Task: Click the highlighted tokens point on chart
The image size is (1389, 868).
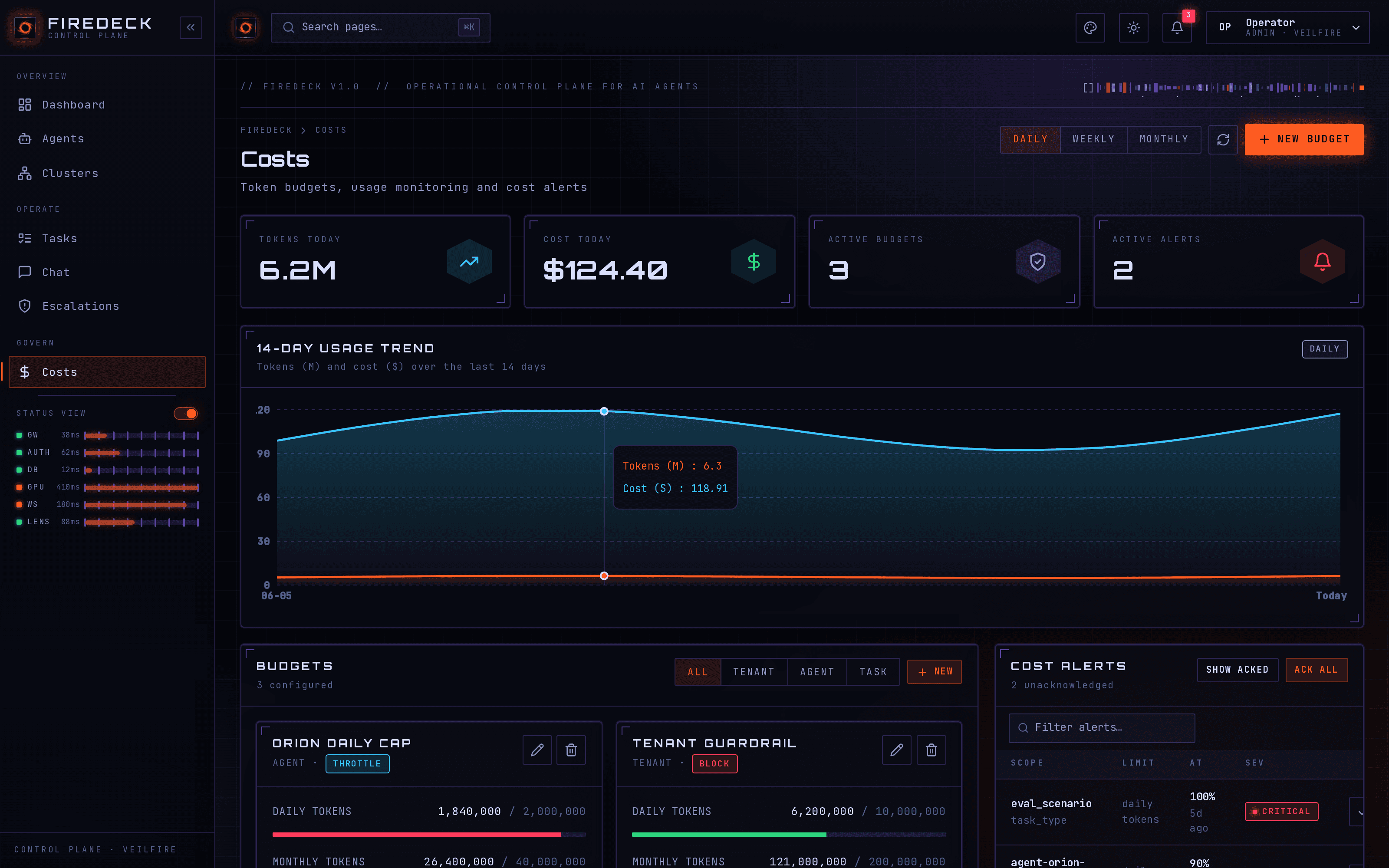Action: click(x=604, y=411)
